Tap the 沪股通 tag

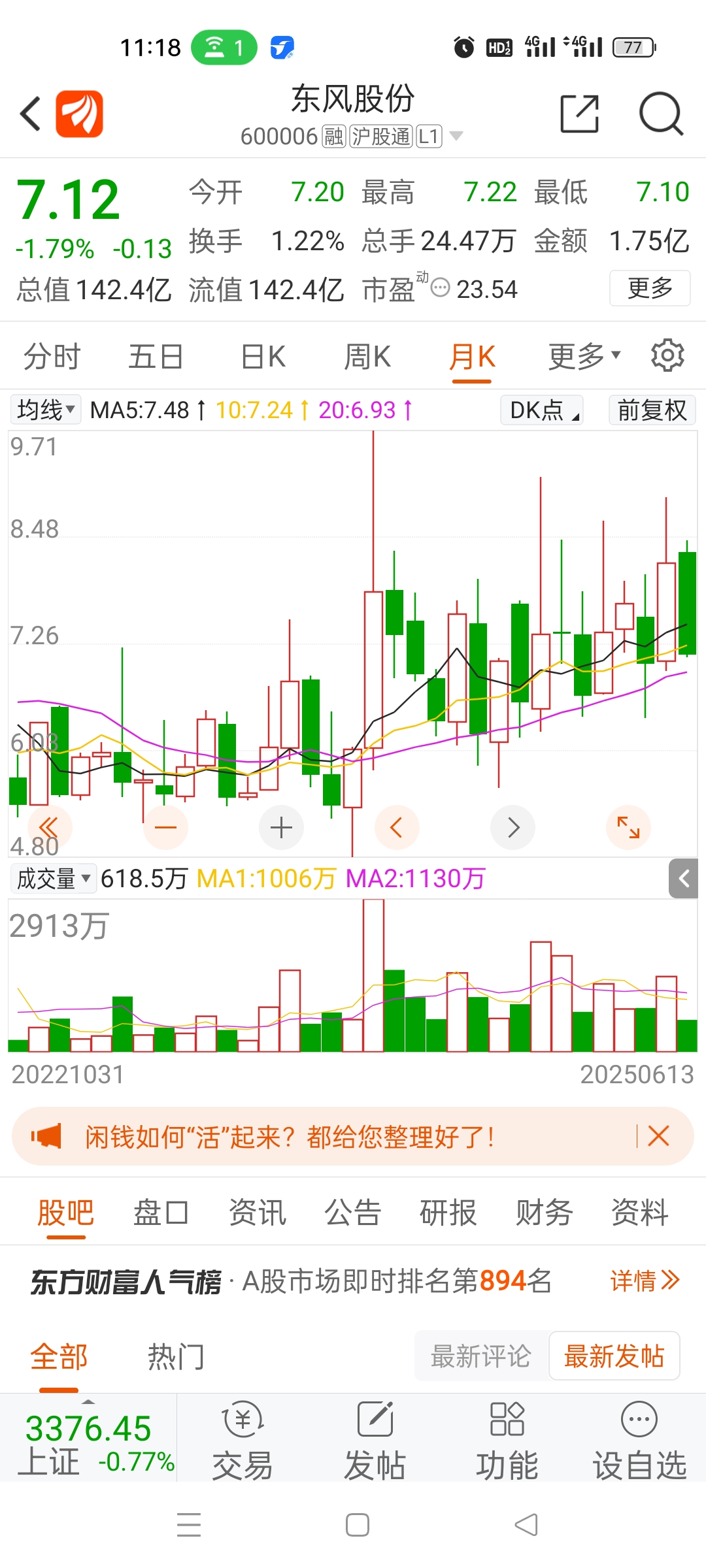click(x=381, y=136)
